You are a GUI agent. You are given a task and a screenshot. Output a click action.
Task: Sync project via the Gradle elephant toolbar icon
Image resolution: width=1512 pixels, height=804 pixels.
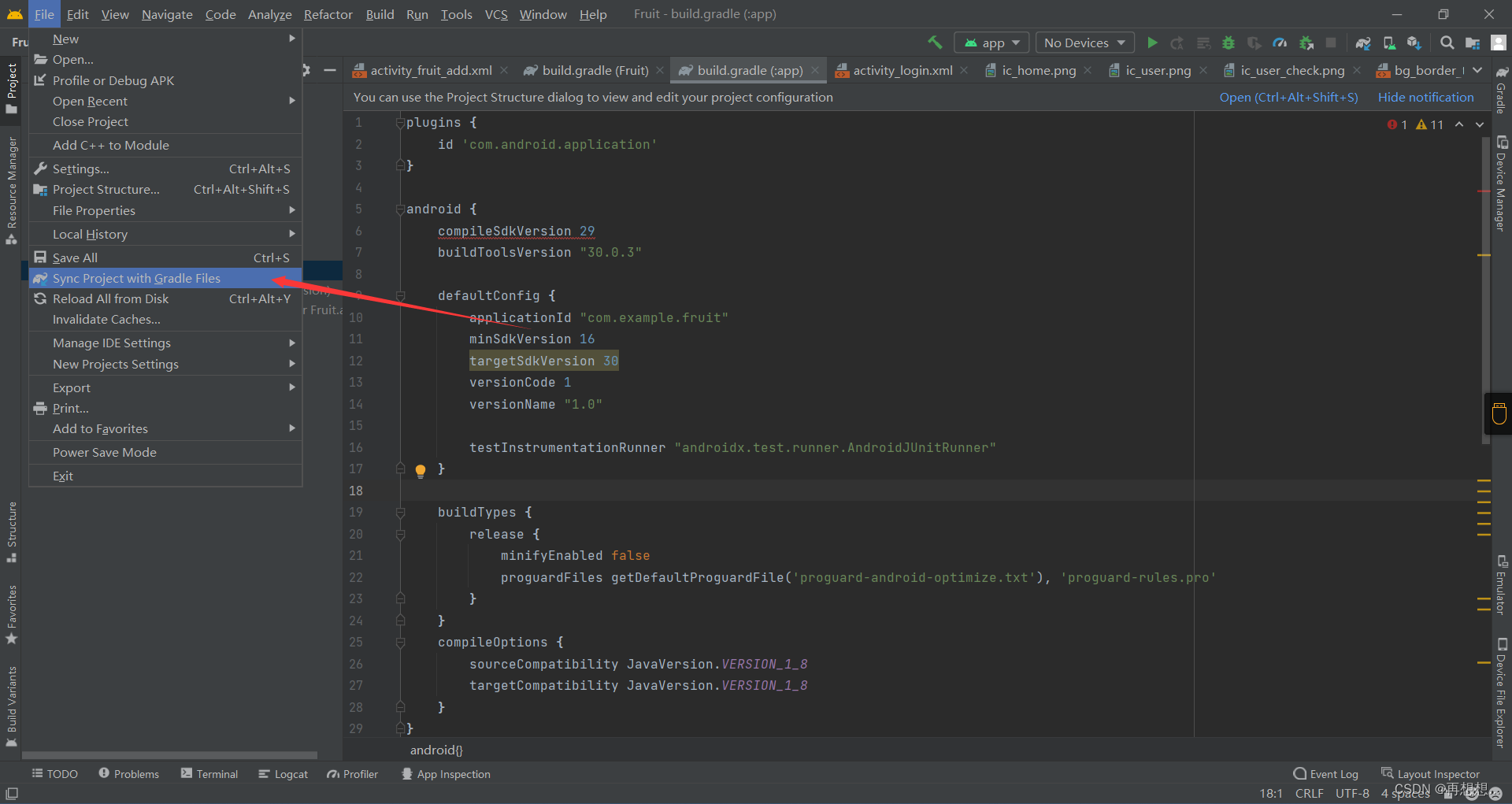tap(1362, 43)
